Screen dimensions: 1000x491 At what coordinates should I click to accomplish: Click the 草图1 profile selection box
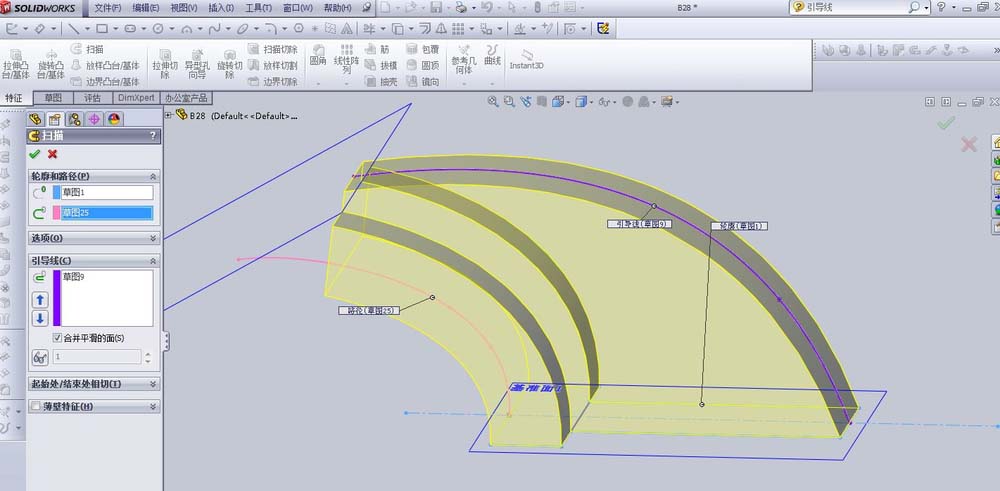point(107,193)
